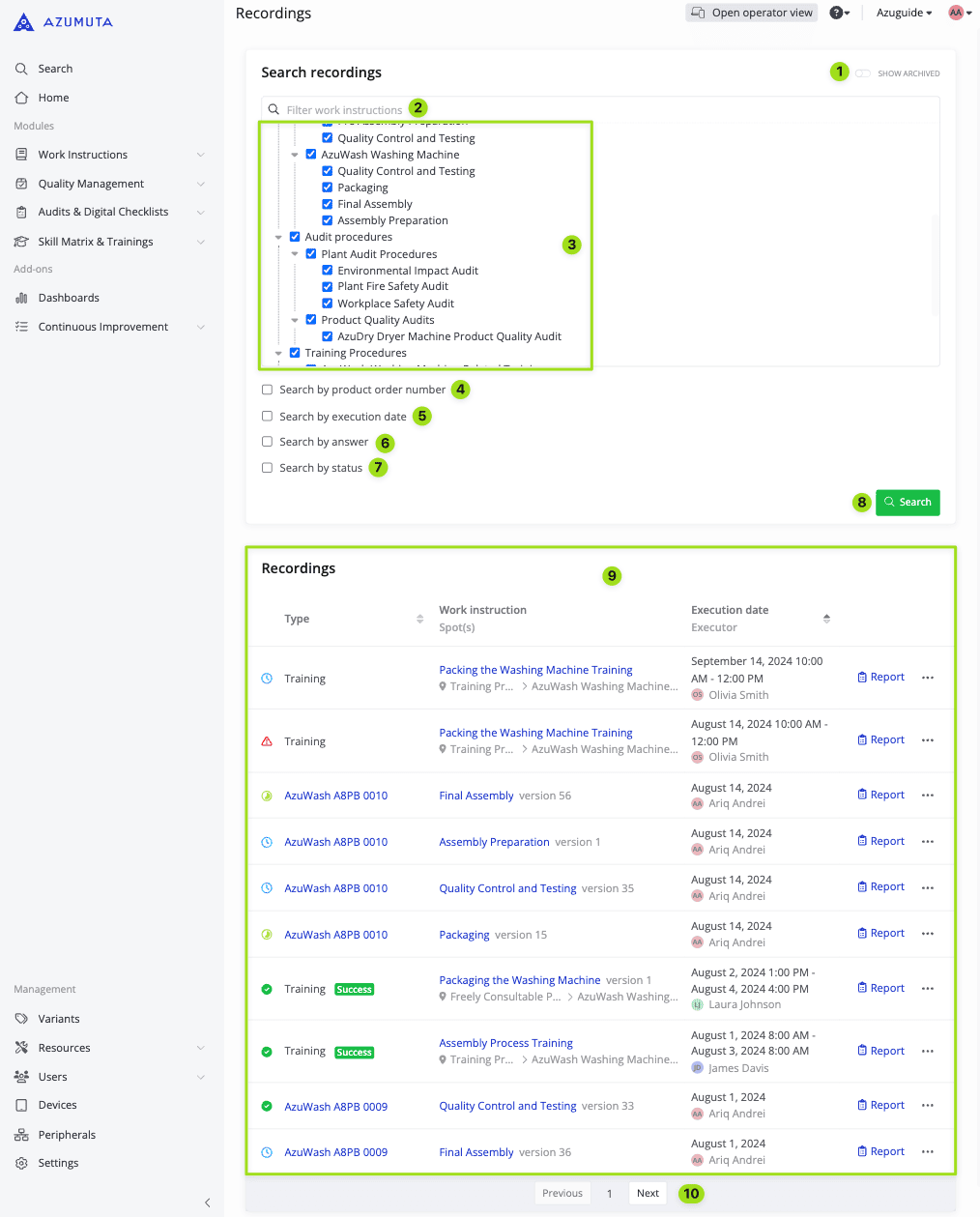This screenshot has height=1217, width=980.
Task: Click the green Search button
Action: point(907,502)
